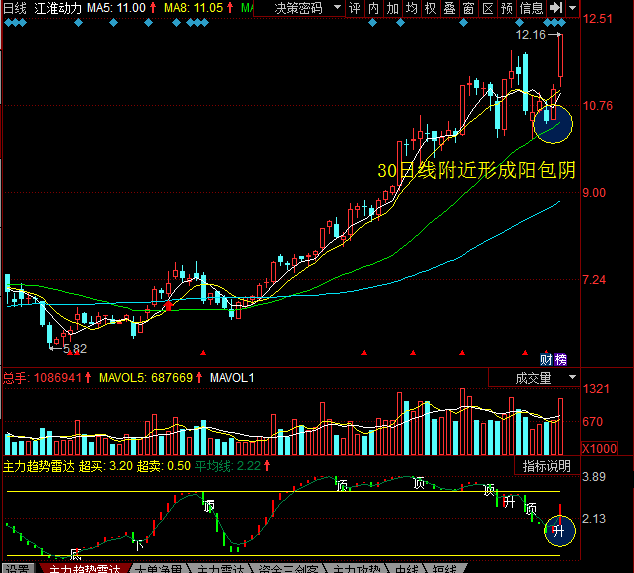Click the 670 volume axis label

[x=593, y=422]
